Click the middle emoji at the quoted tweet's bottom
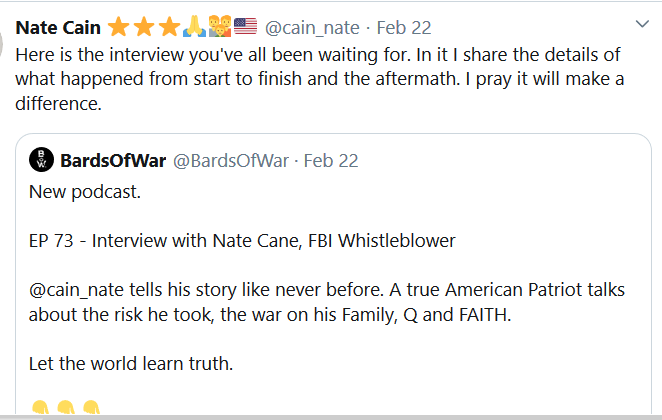662x420 pixels. pos(66,407)
